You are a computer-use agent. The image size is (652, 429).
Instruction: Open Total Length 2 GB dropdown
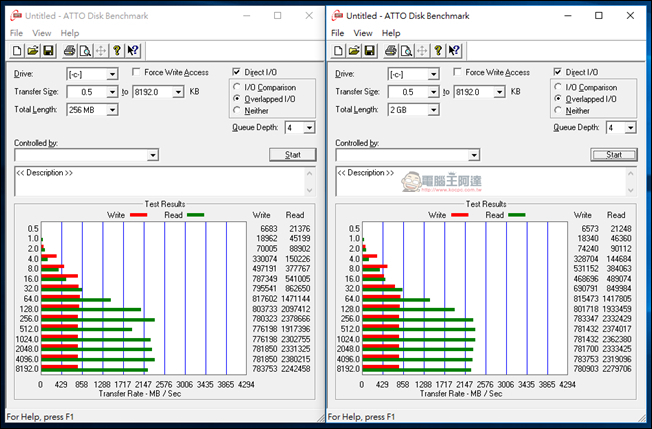coord(433,110)
